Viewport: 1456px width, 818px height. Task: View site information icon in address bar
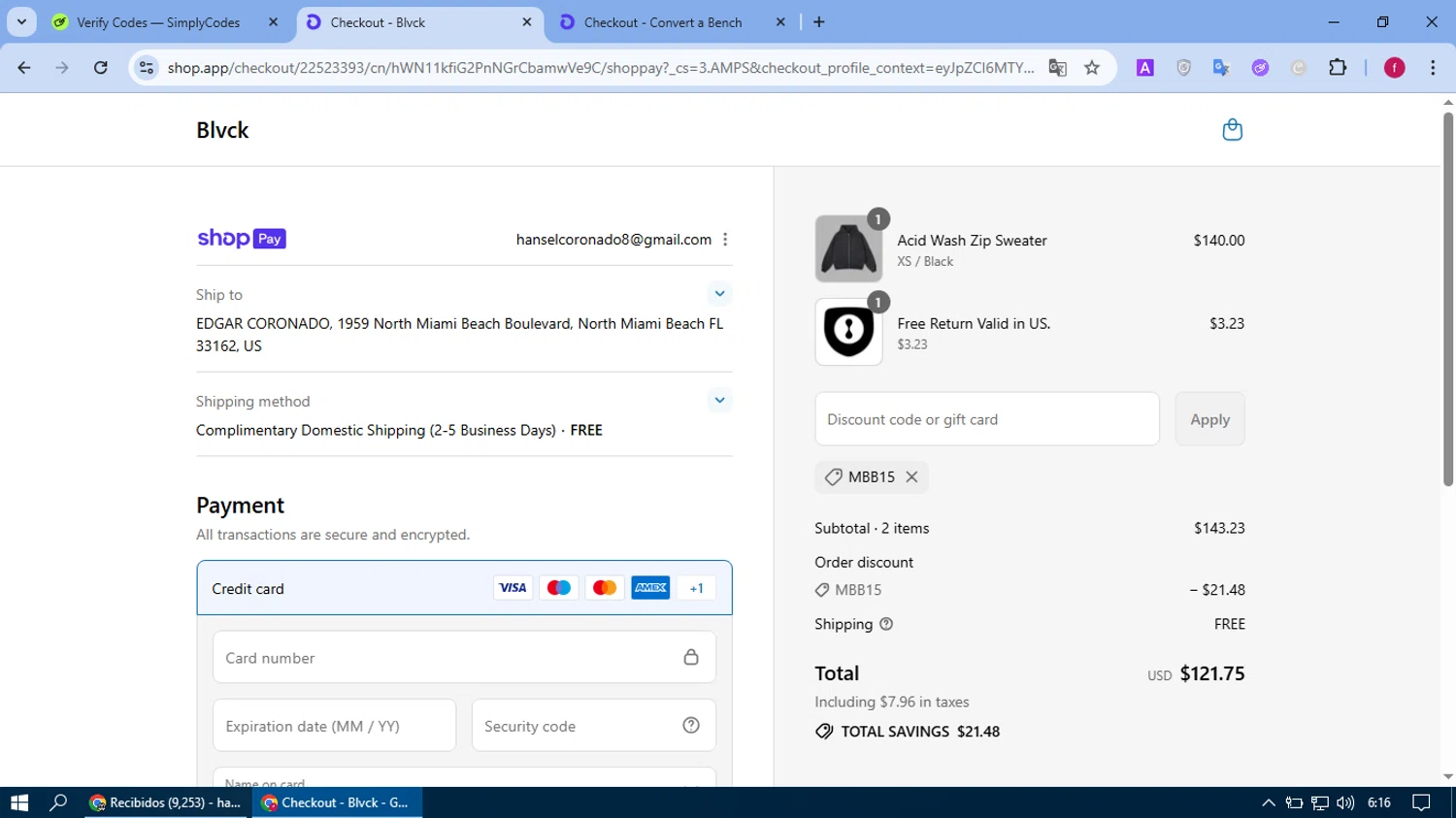(x=147, y=68)
